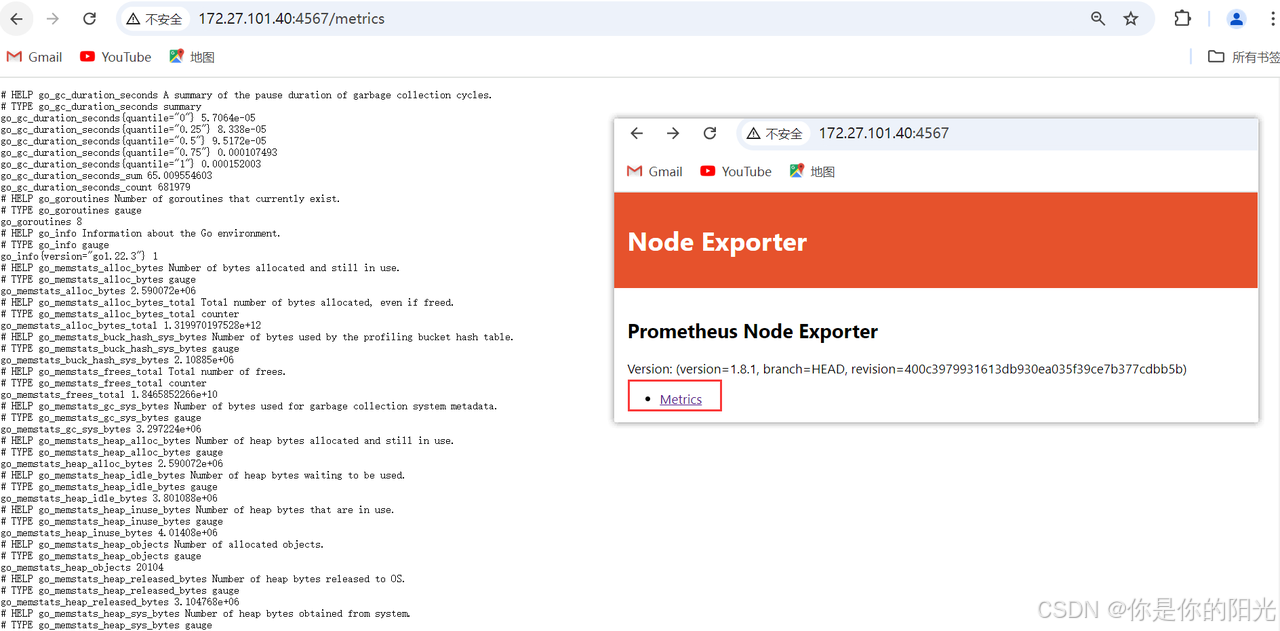Open the 地图 bookmark in the main bookmarks bar
Viewport: 1280px width, 631px height.
point(192,57)
